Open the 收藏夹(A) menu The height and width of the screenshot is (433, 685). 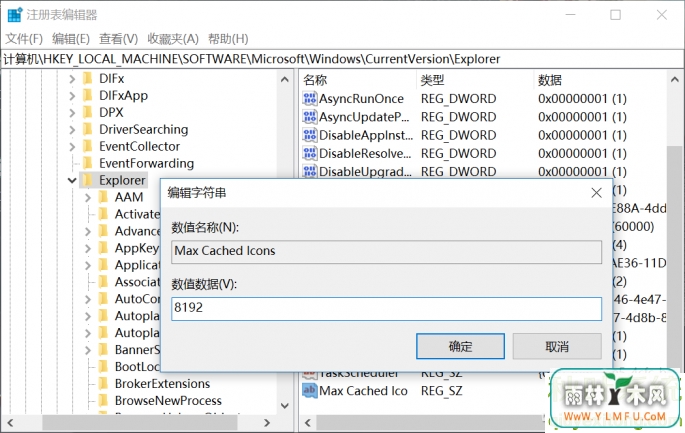click(173, 39)
